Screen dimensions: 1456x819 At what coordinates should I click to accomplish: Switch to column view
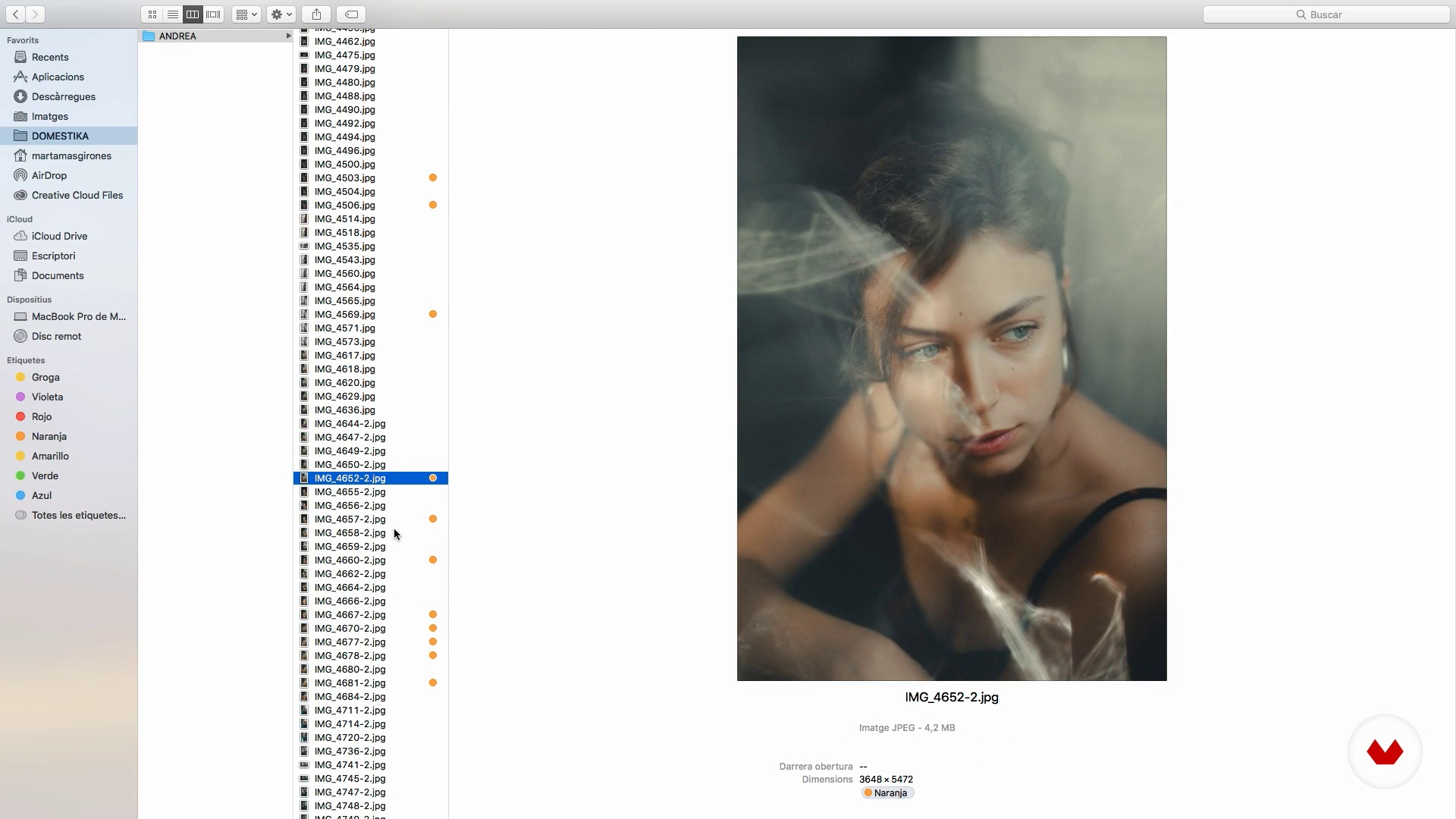193,14
